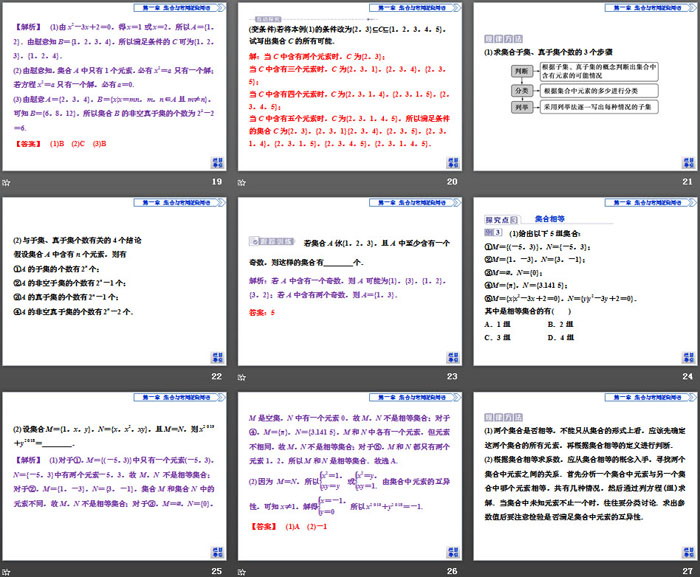Image resolution: width=700 pixels, height=577 pixels.
Task: Click the animation star under slide 25
Action: point(7,570)
